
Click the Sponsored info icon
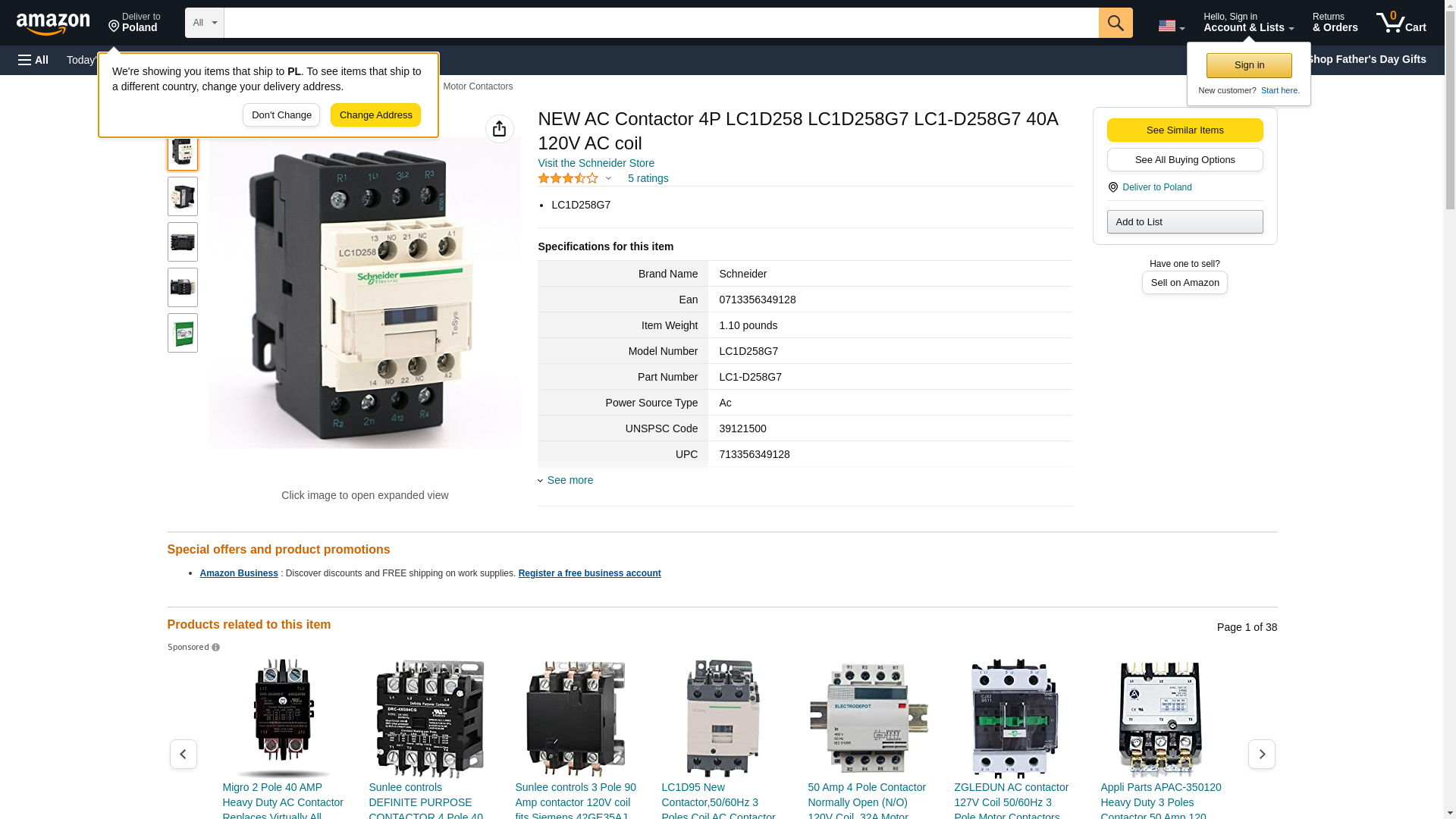(x=215, y=648)
